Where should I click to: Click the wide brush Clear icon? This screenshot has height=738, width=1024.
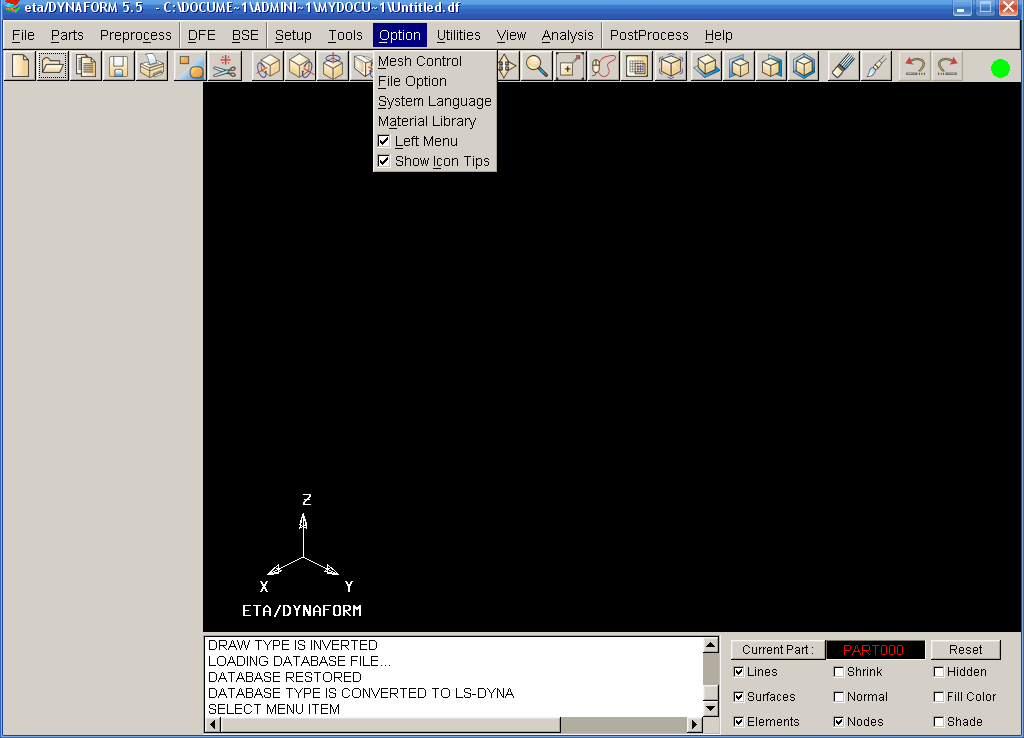[x=843, y=66]
